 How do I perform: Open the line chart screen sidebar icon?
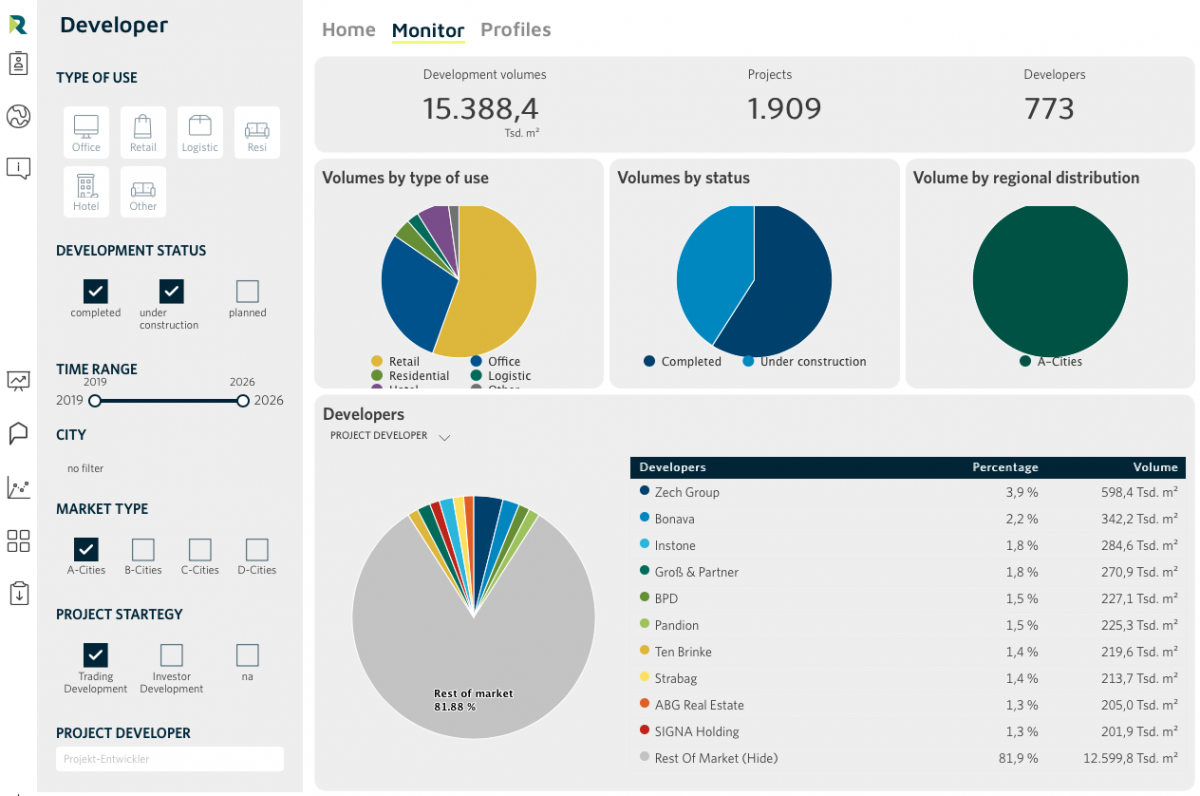18,380
